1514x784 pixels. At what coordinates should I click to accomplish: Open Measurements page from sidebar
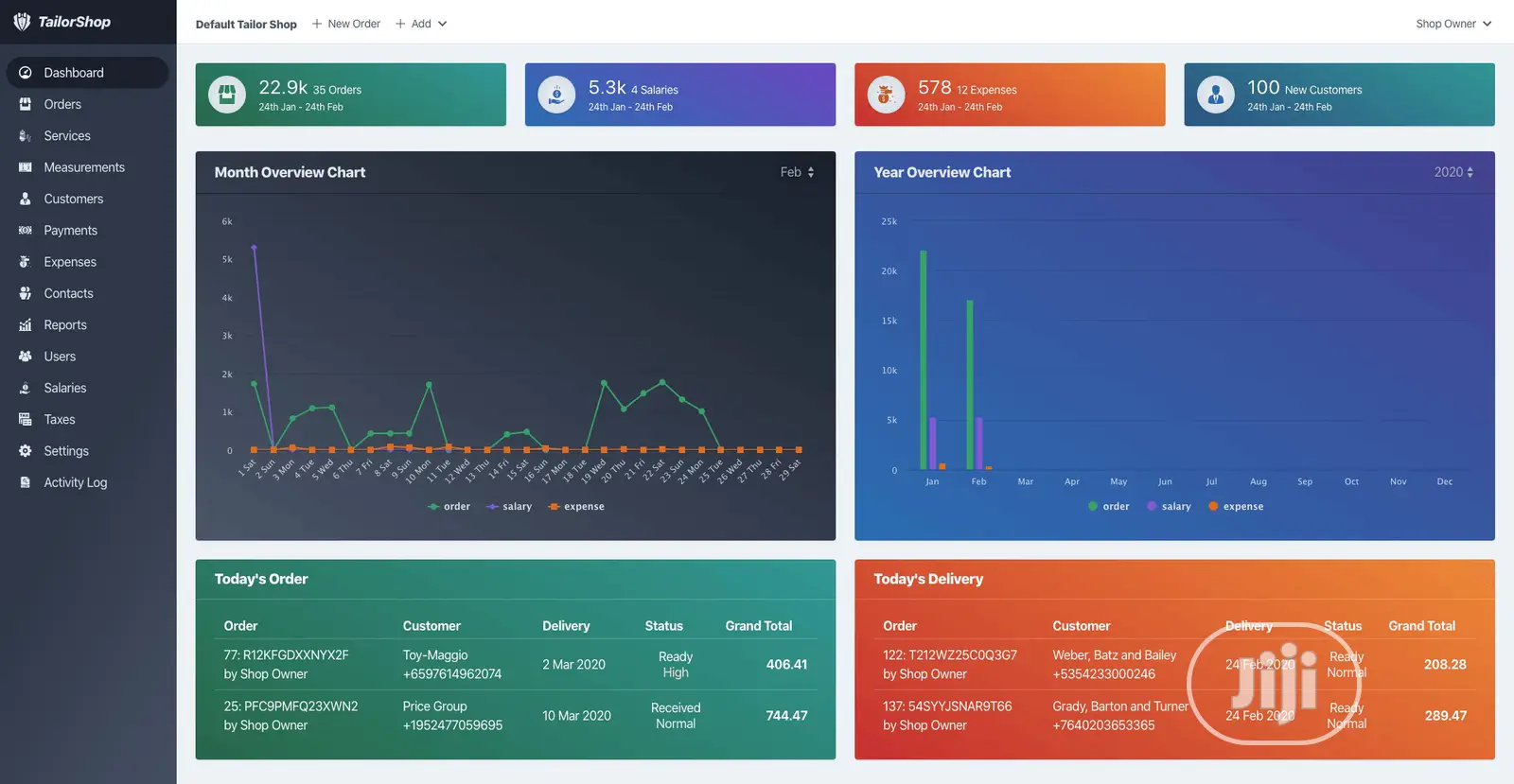click(84, 167)
